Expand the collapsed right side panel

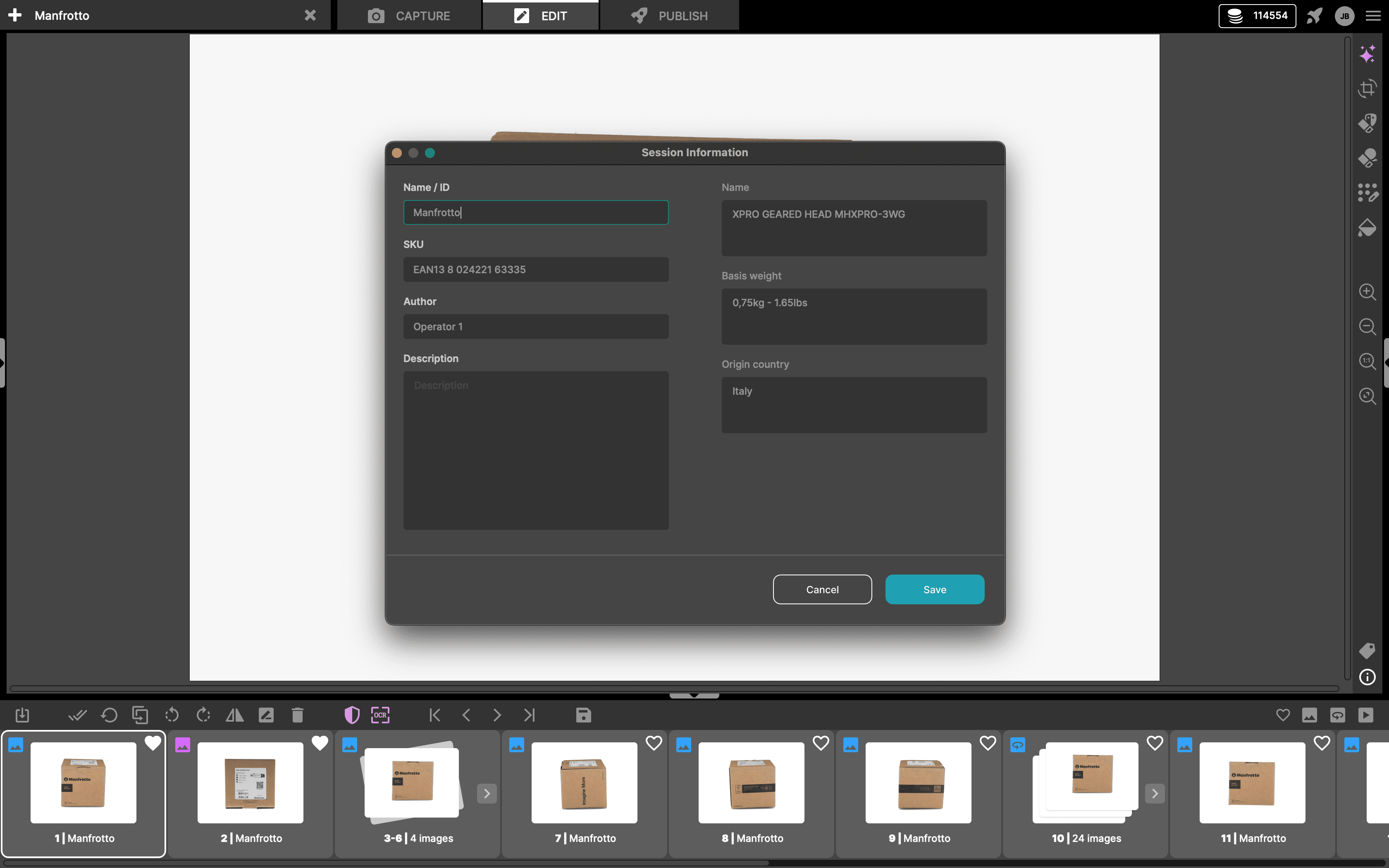[x=1386, y=363]
